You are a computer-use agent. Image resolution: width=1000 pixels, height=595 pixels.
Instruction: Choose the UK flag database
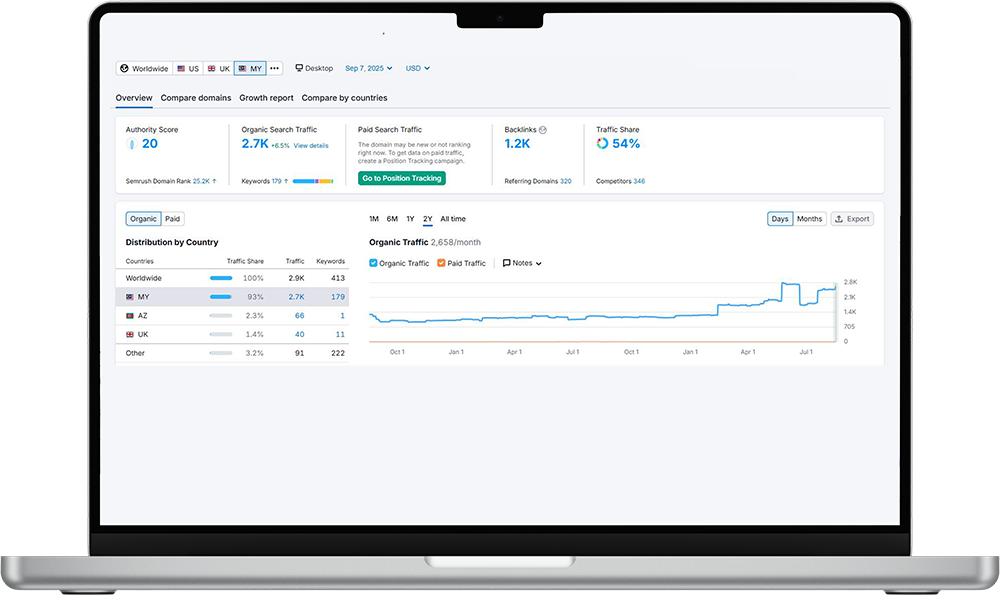click(218, 69)
